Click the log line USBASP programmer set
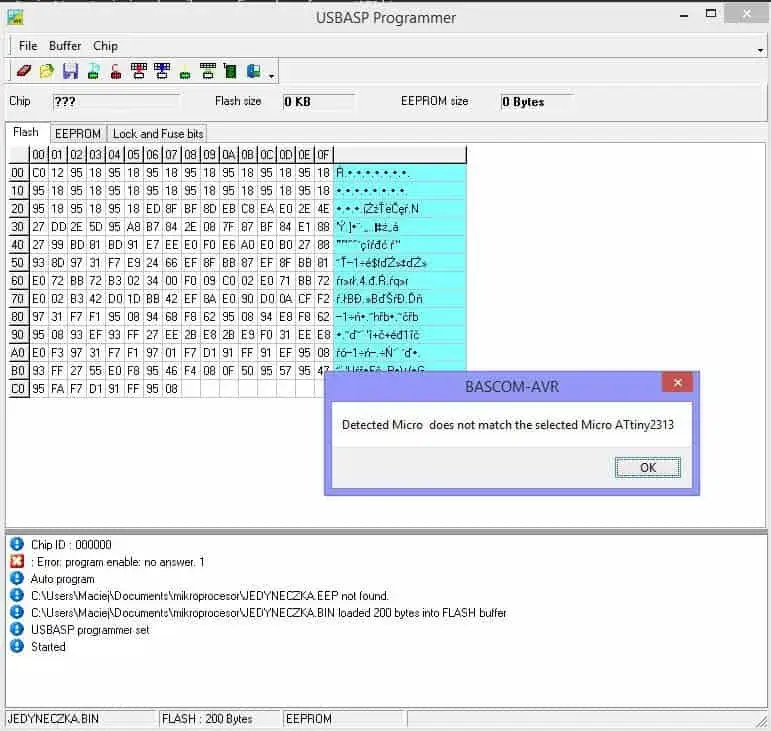The image size is (771, 731). coord(90,630)
